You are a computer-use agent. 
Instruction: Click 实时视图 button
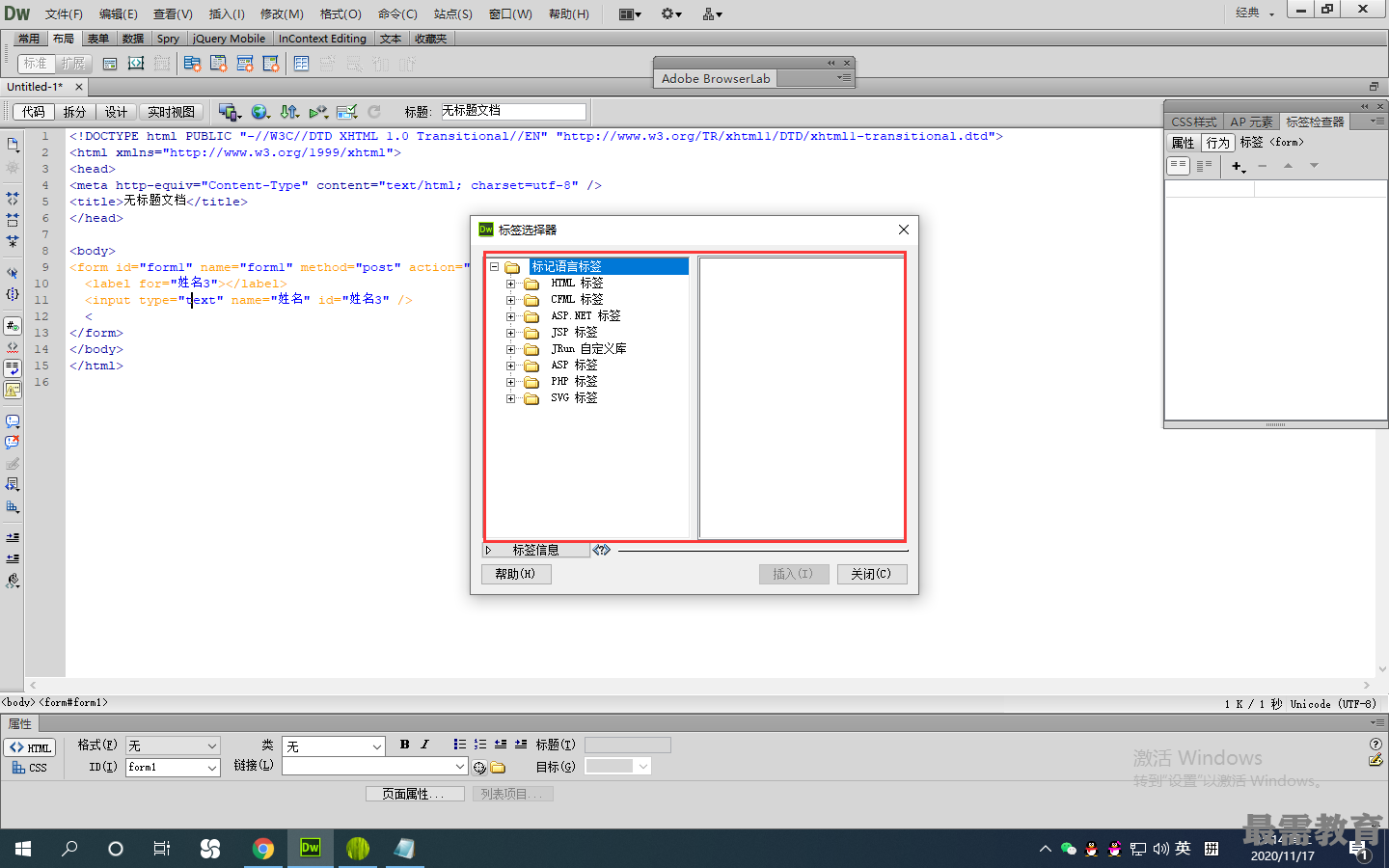pyautogui.click(x=171, y=112)
